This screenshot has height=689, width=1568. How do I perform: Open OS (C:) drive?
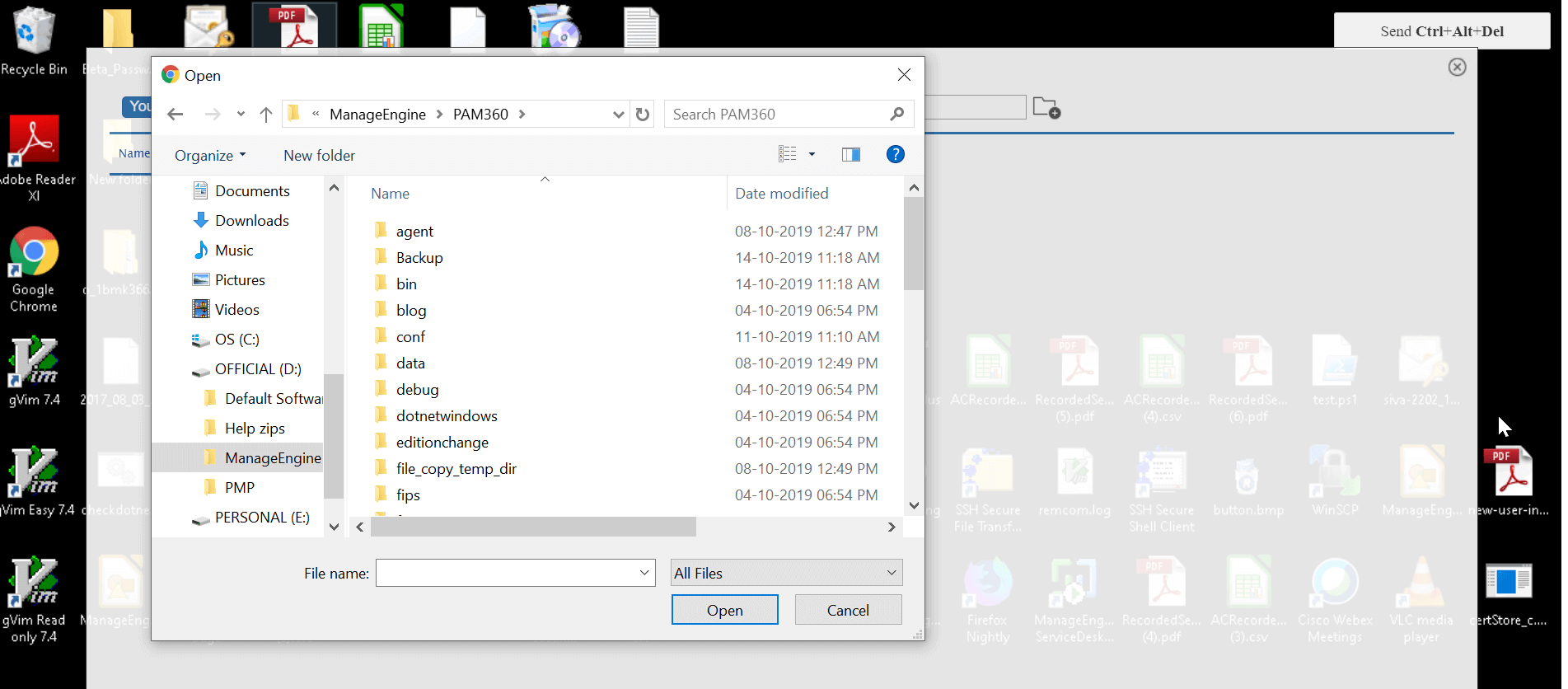[x=226, y=339]
